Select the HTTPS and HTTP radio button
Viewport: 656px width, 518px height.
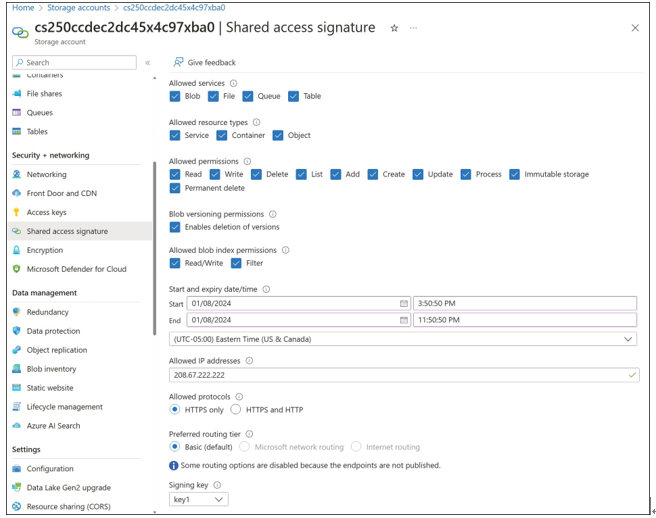tap(236, 409)
